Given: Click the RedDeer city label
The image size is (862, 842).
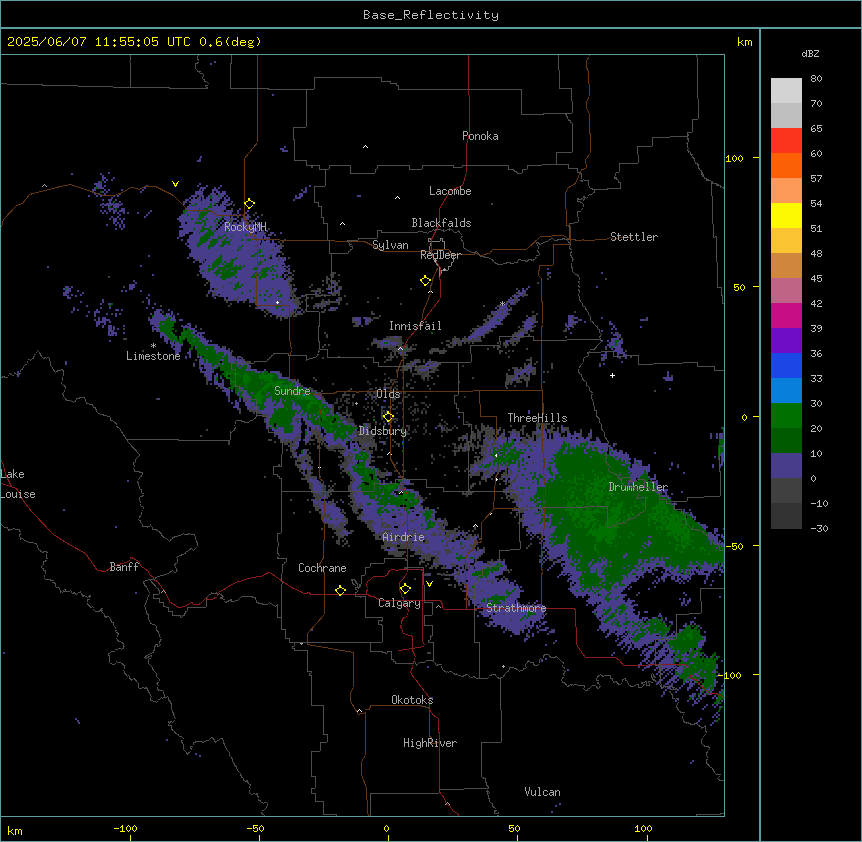Looking at the screenshot, I should [x=440, y=255].
